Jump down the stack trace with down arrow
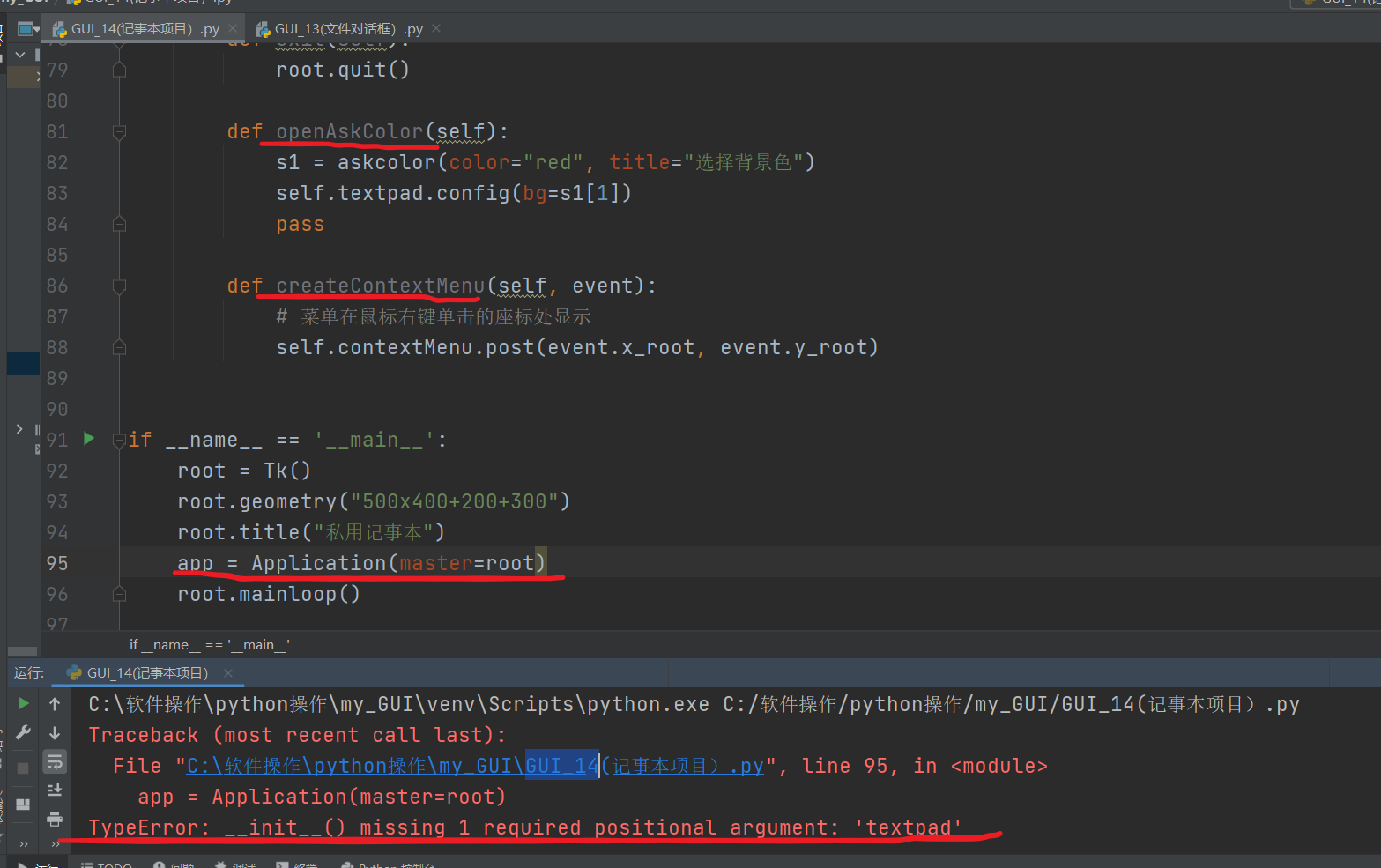The height and width of the screenshot is (868, 1381). pos(55,733)
